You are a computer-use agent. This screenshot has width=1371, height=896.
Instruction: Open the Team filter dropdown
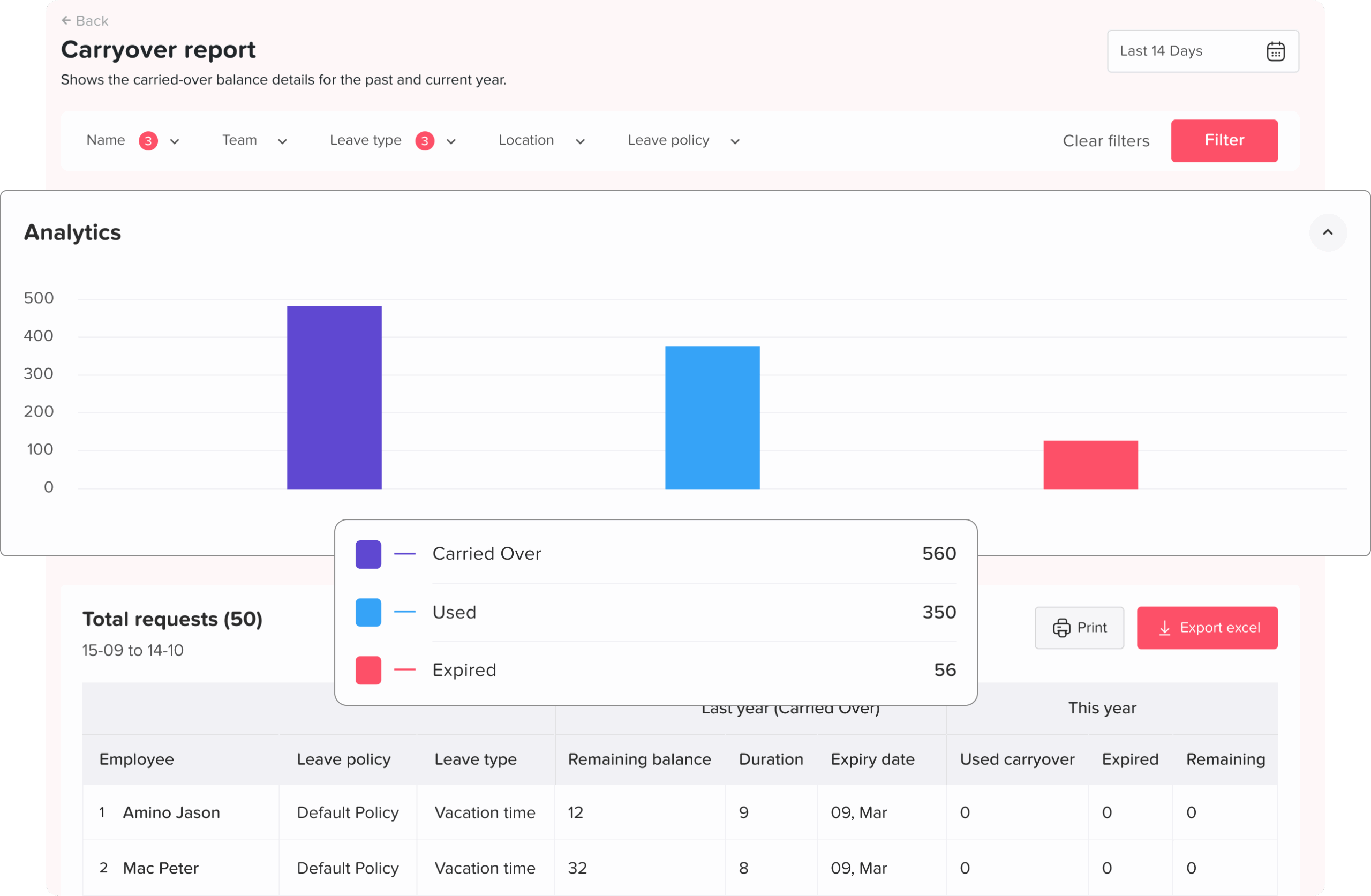(282, 141)
